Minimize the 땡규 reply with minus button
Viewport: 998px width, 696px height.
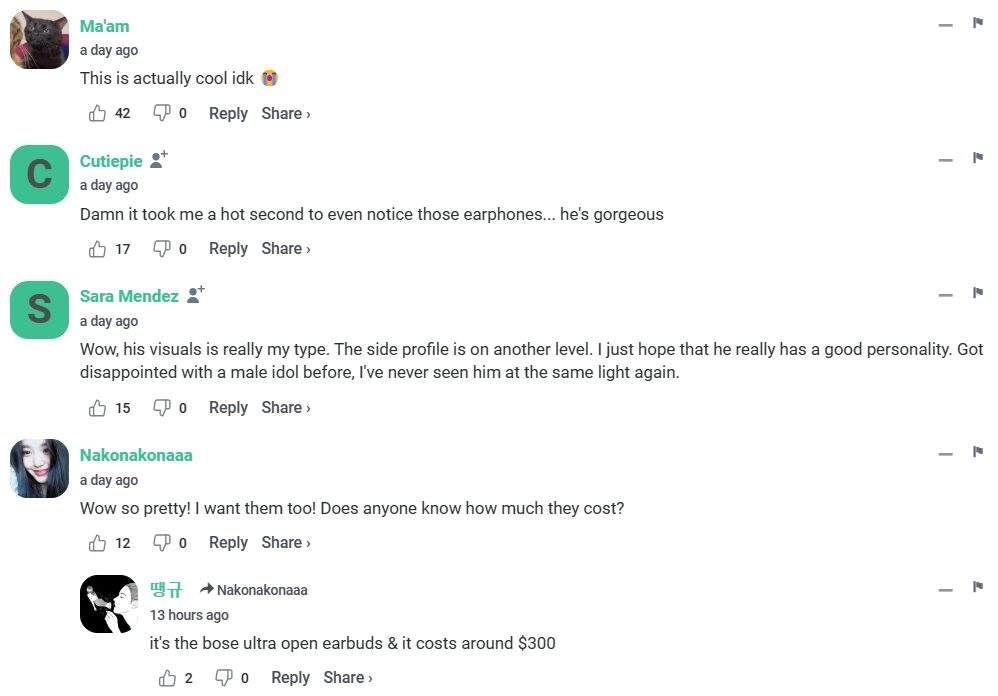(x=945, y=589)
